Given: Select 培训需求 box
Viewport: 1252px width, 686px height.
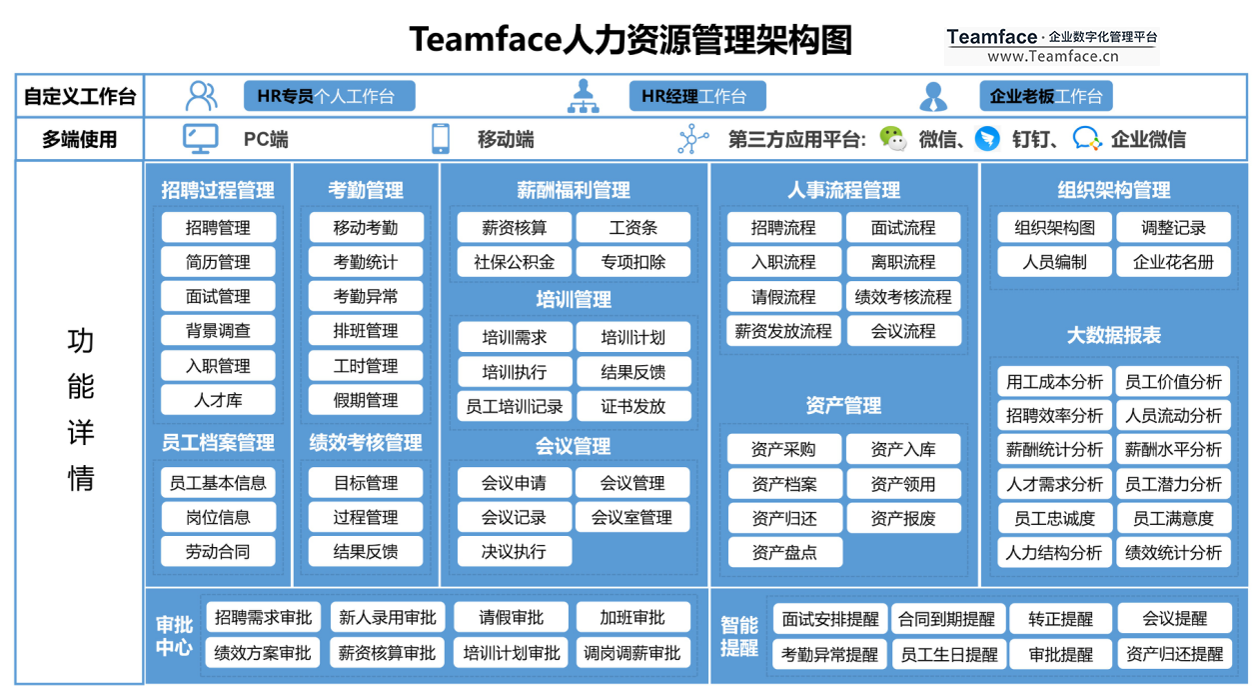Looking at the screenshot, I should 514,337.
